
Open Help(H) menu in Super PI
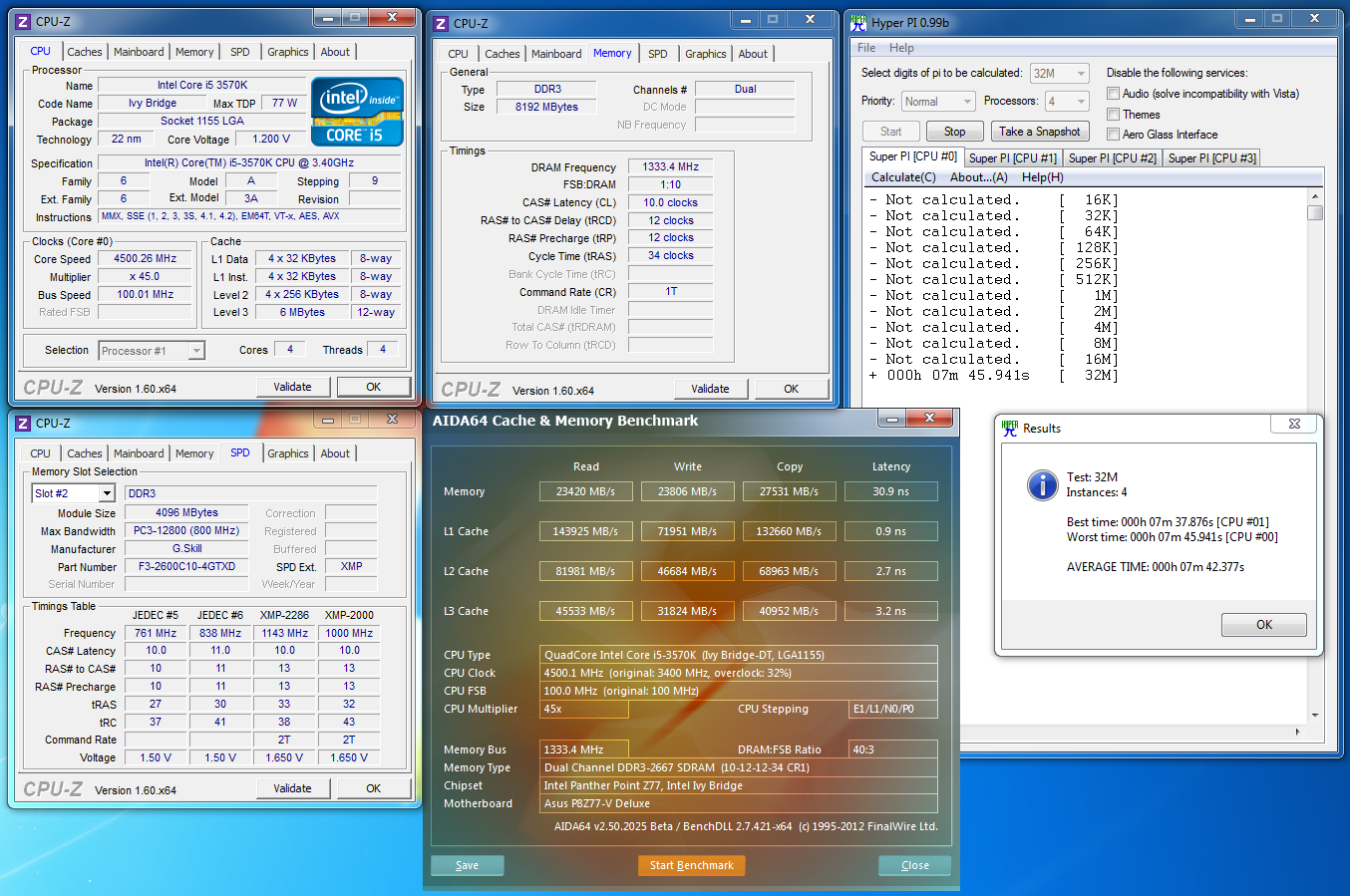[x=1042, y=177]
